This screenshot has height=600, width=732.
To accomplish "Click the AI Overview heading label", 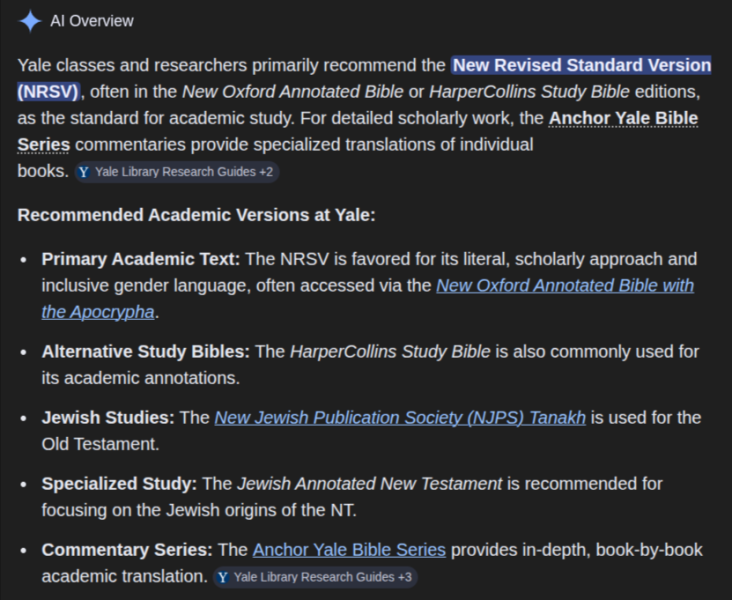I will (x=92, y=21).
